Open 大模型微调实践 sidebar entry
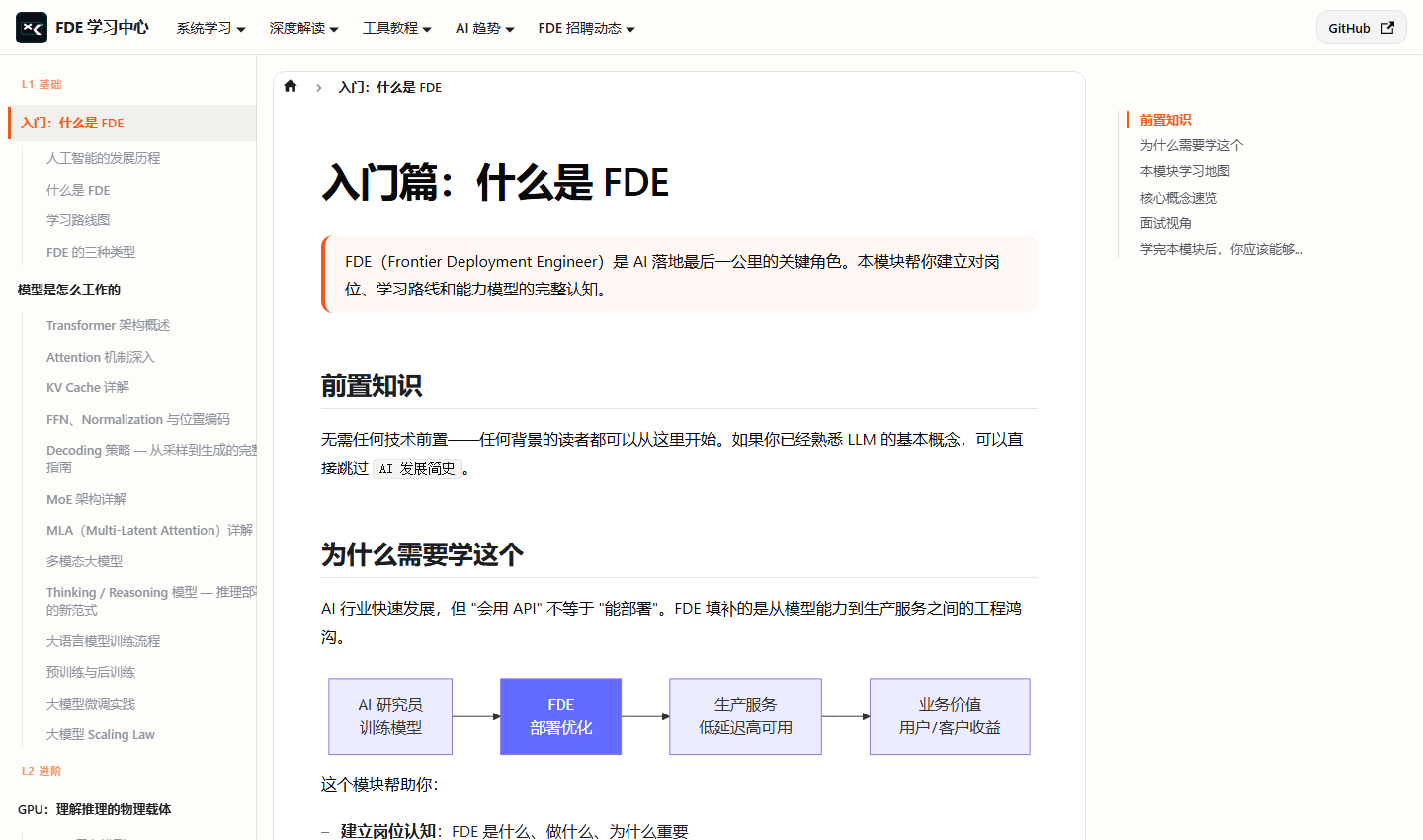Viewport: 1423px width, 840px height. 91,704
